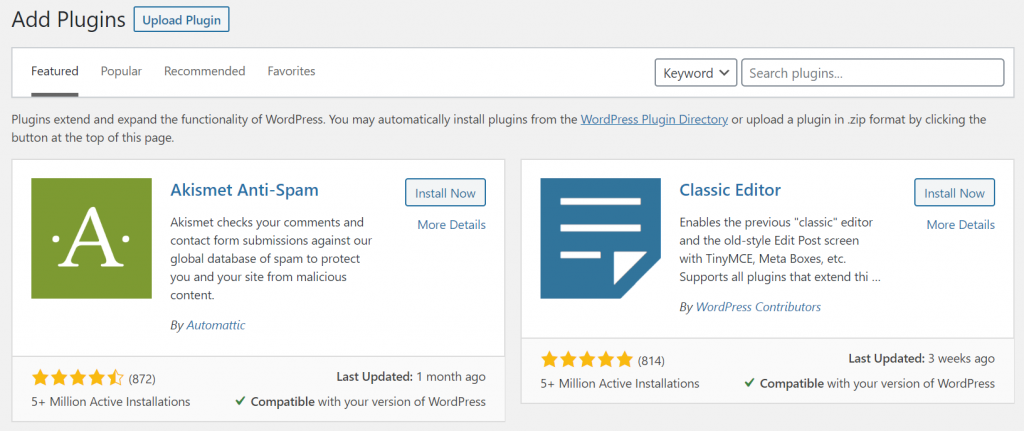1024x431 pixels.
Task: Click Classic Editor's five-star rating
Action: coord(587,359)
